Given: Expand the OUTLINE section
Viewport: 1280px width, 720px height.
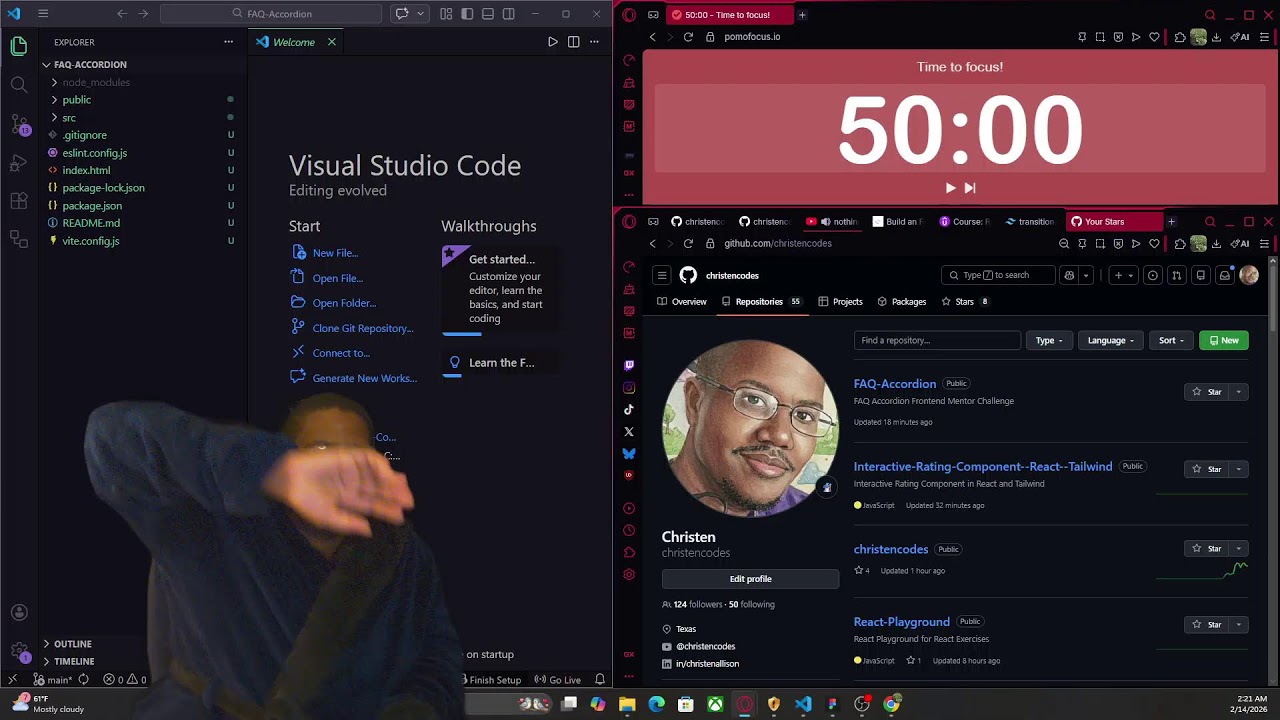Looking at the screenshot, I should tap(72, 644).
